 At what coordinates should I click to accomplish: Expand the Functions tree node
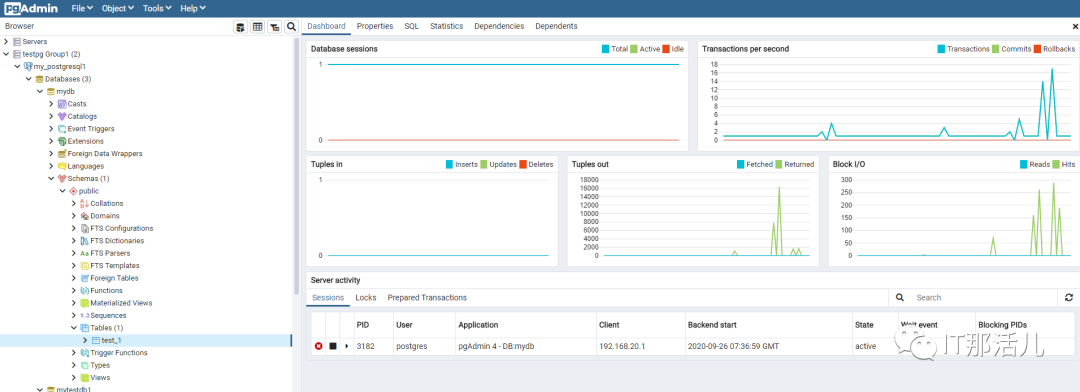tap(74, 291)
